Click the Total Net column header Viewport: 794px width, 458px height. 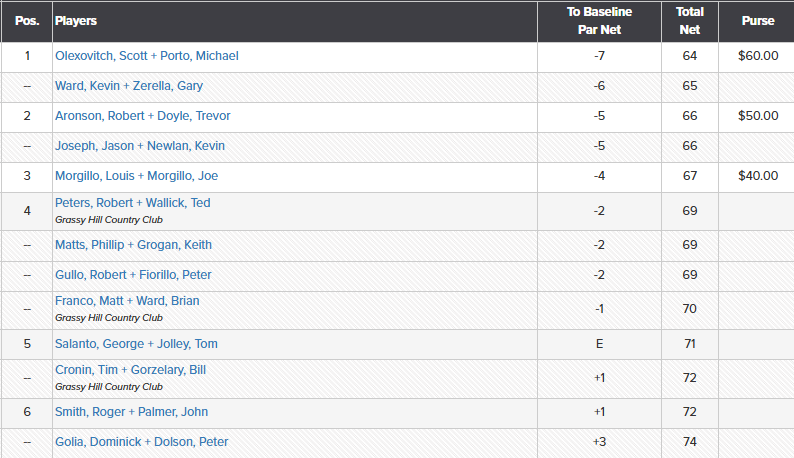pyautogui.click(x=689, y=21)
